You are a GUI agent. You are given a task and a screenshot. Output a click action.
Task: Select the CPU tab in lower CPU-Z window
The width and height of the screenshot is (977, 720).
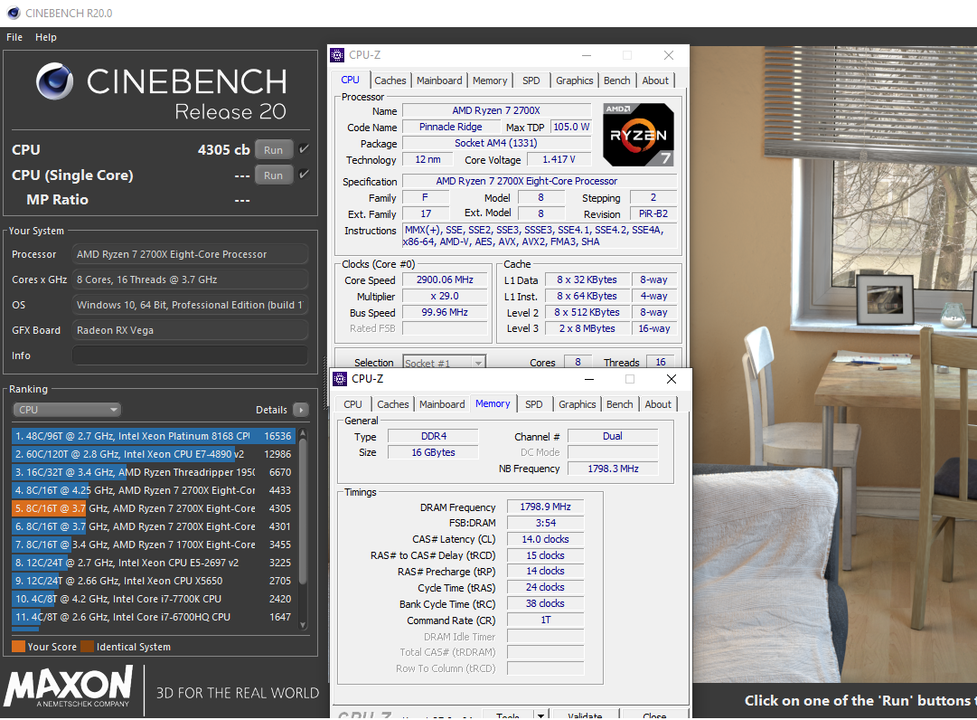point(353,404)
